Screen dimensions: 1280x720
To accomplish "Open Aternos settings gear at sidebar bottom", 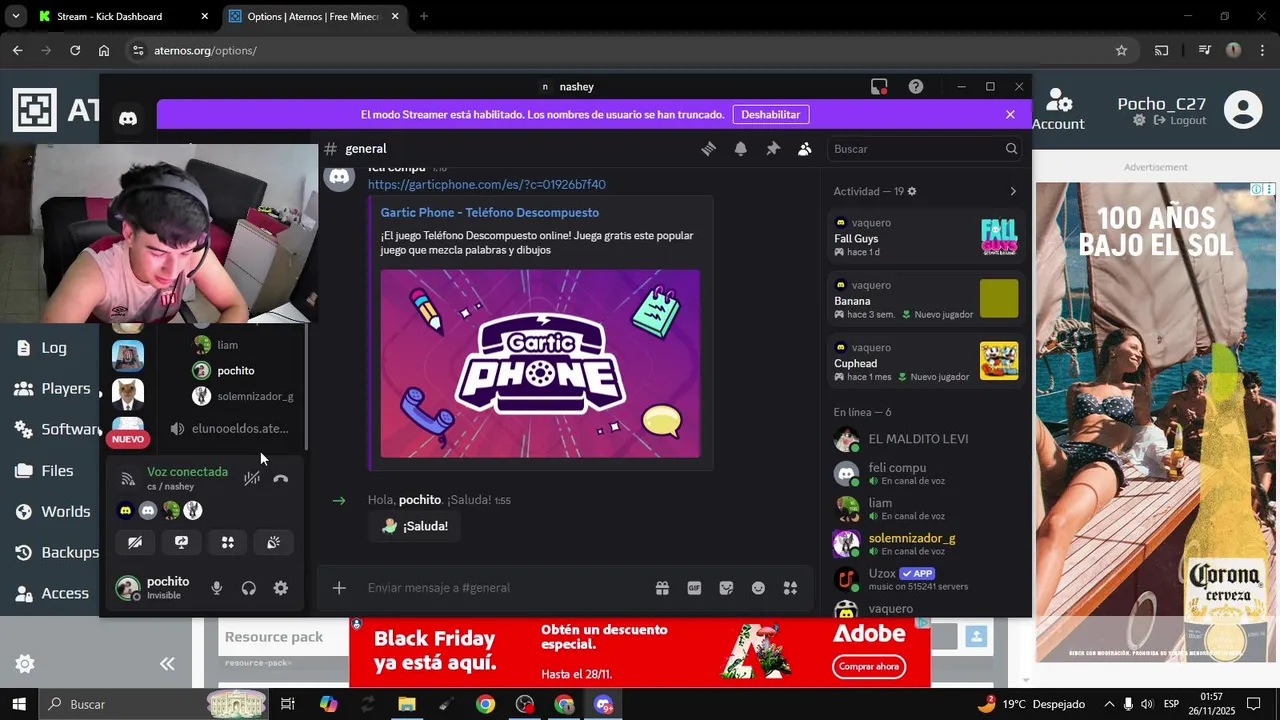I will click(25, 664).
